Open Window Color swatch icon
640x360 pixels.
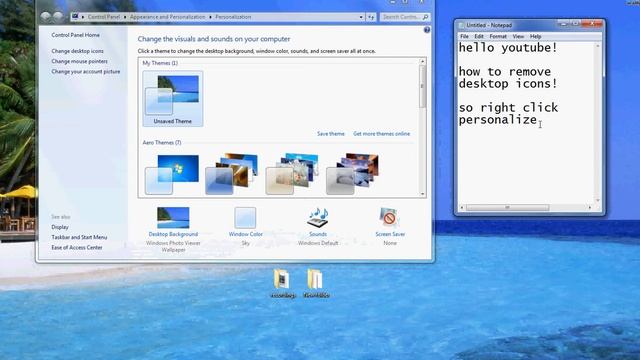[245, 218]
